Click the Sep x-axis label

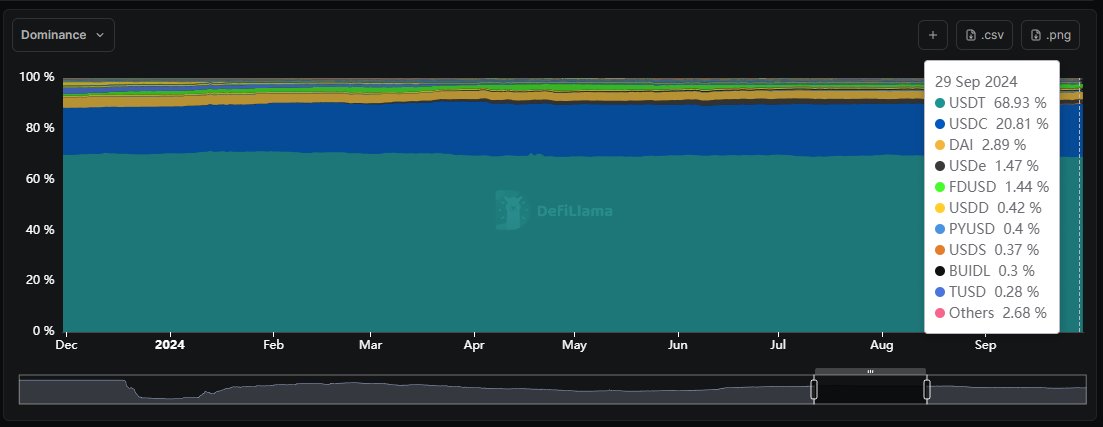pyautogui.click(x=986, y=345)
